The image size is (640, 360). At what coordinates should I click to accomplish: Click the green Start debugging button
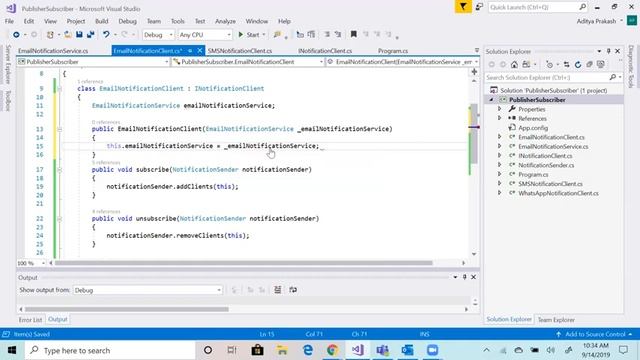coord(249,35)
